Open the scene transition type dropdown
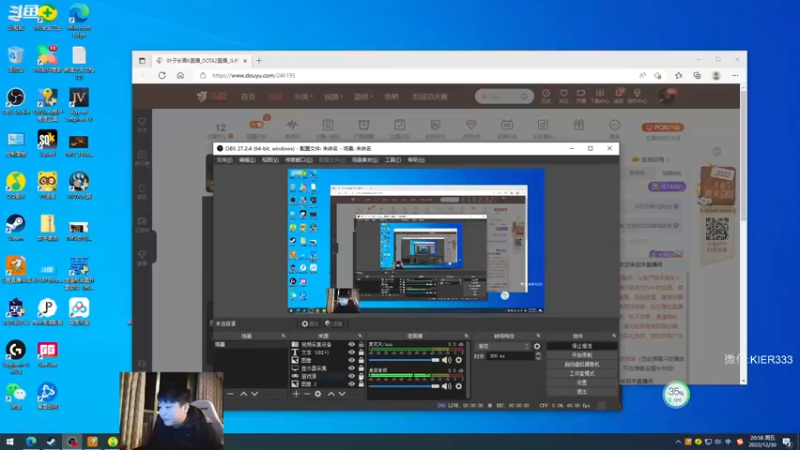800x450 pixels. point(503,346)
